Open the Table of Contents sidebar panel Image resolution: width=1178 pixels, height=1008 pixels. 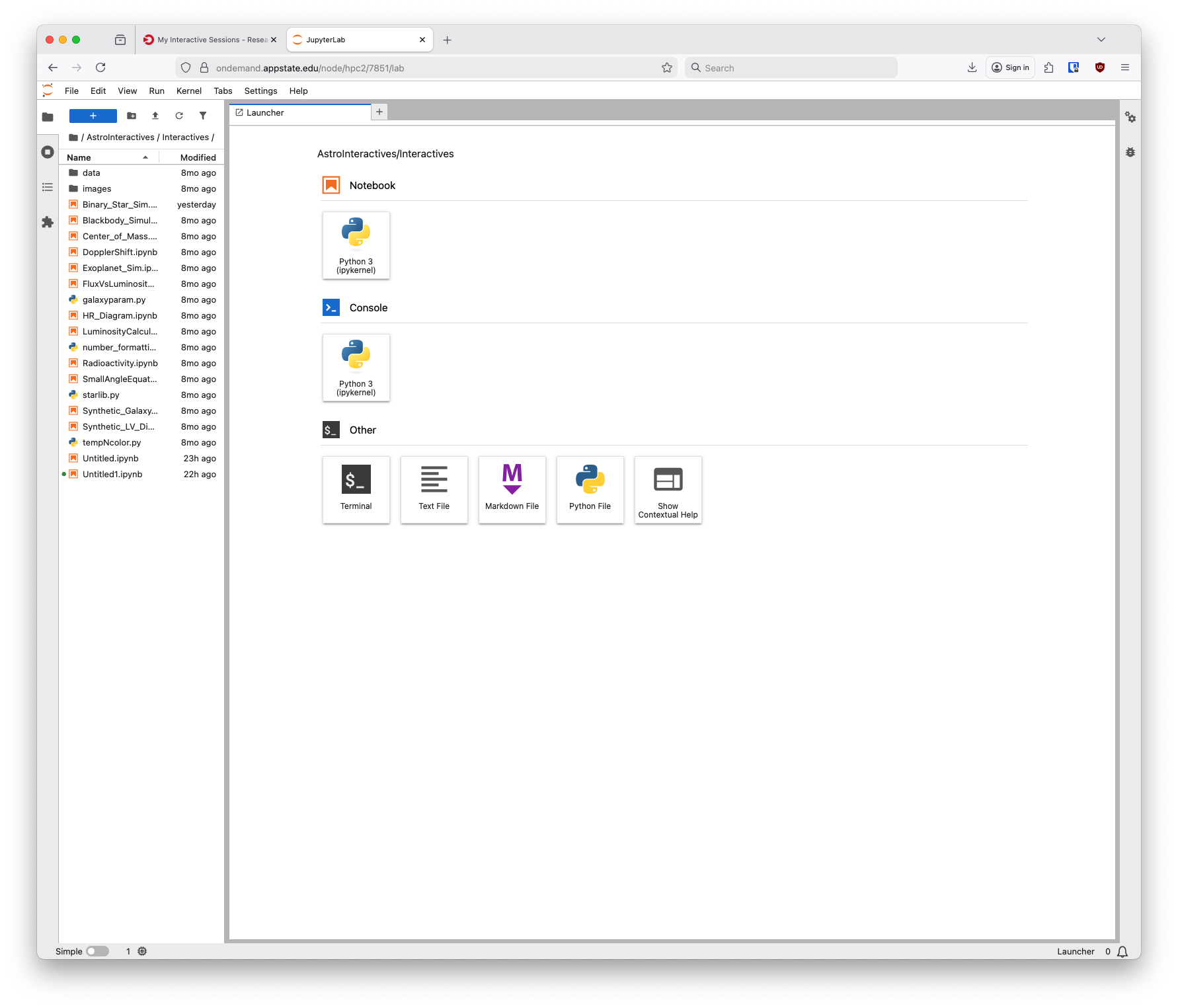[48, 187]
